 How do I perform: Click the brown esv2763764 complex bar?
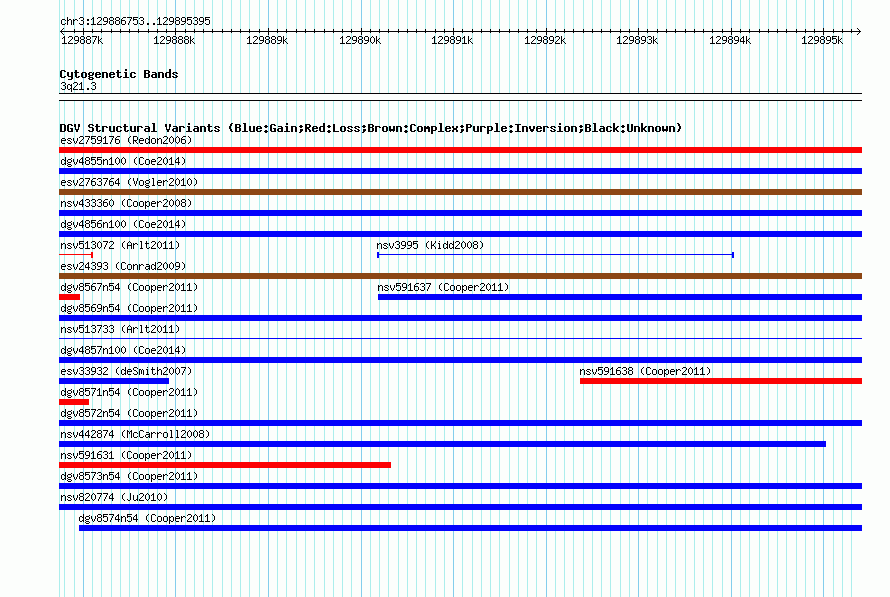460,192
